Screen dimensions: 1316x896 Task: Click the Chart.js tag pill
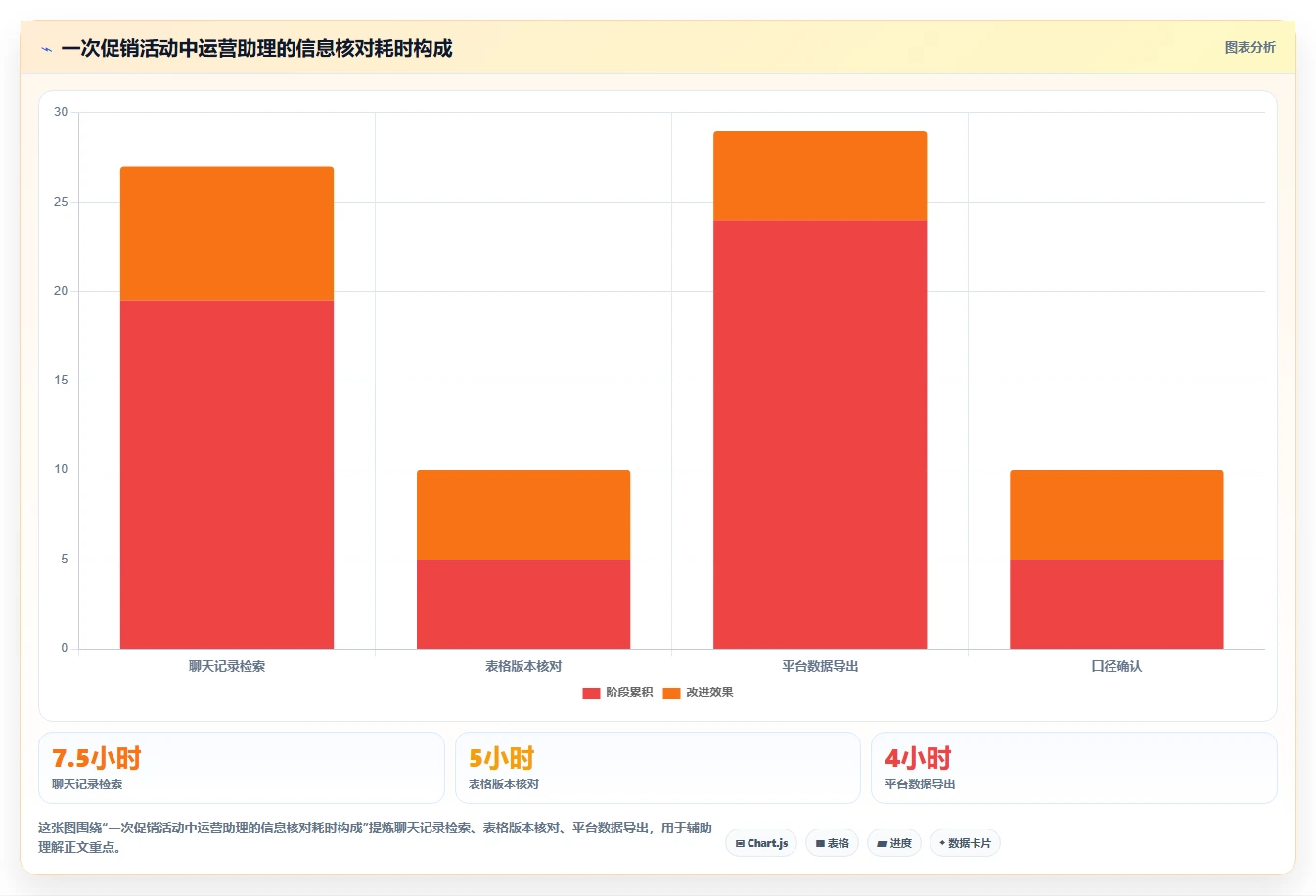pos(761,843)
